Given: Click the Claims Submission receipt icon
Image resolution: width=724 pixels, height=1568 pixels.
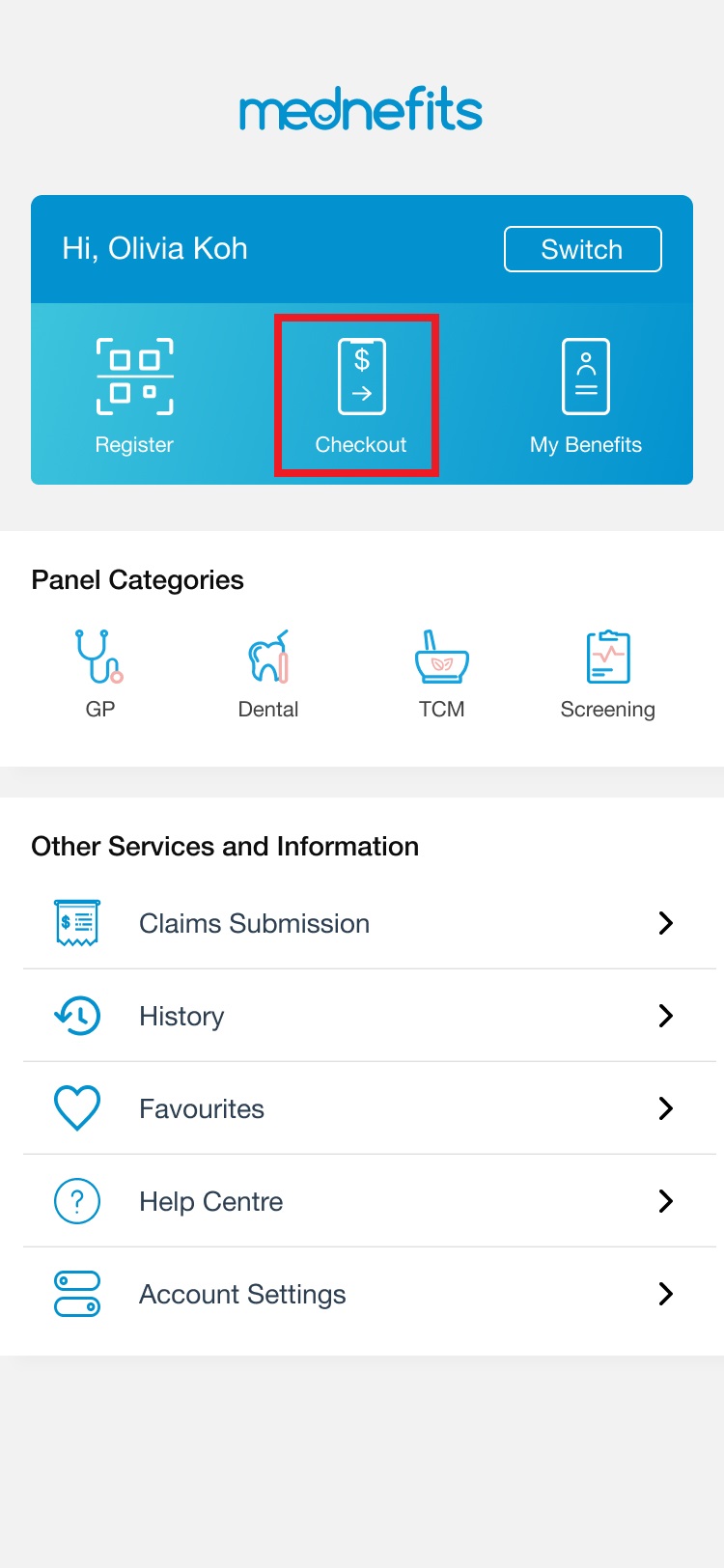Looking at the screenshot, I should coord(77,923).
